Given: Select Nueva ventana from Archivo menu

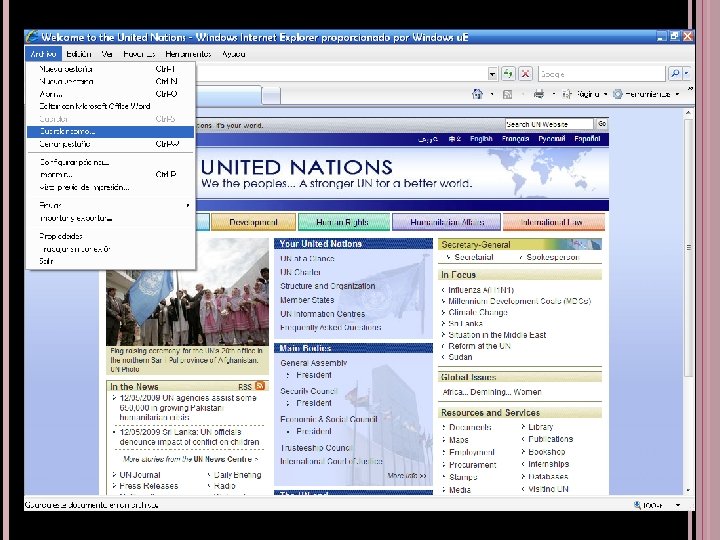Looking at the screenshot, I should (110, 81).
